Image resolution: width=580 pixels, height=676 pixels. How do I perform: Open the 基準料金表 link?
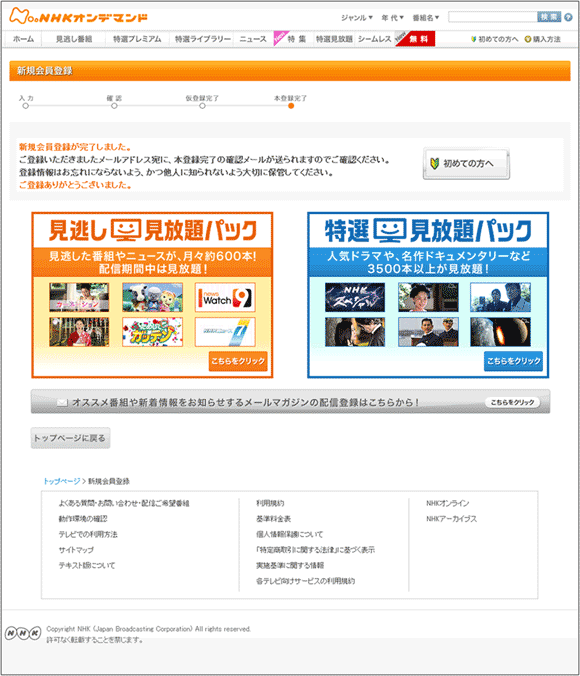click(x=273, y=519)
